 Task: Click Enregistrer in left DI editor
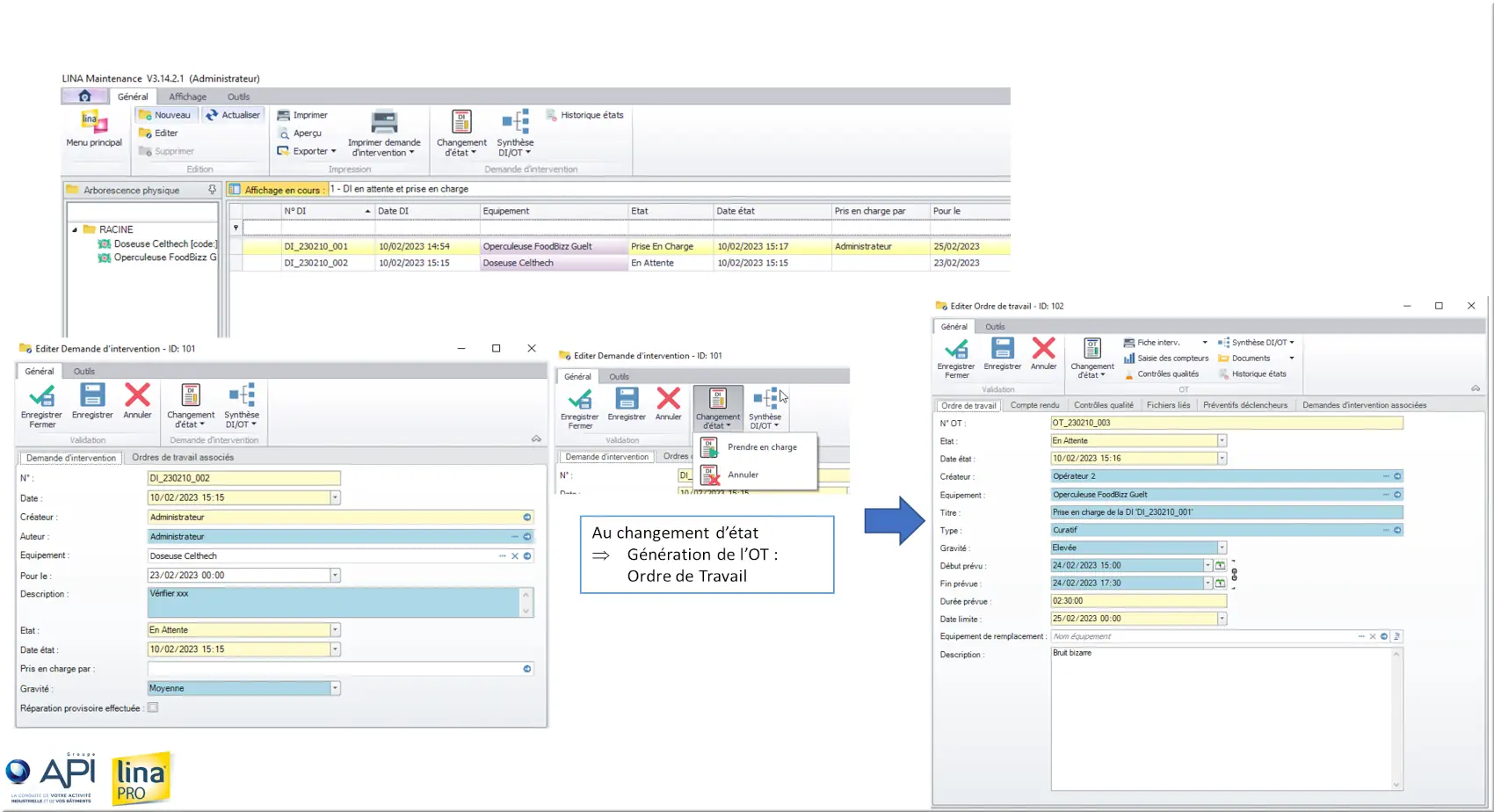(92, 402)
